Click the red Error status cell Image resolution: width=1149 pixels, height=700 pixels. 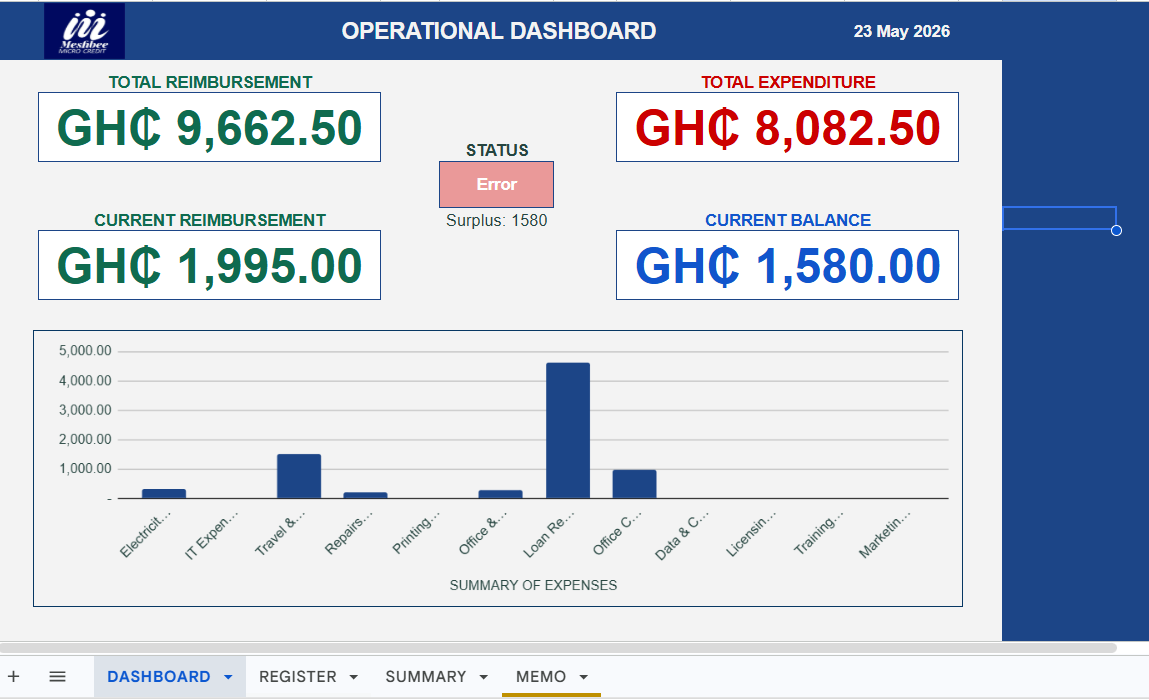[496, 185]
